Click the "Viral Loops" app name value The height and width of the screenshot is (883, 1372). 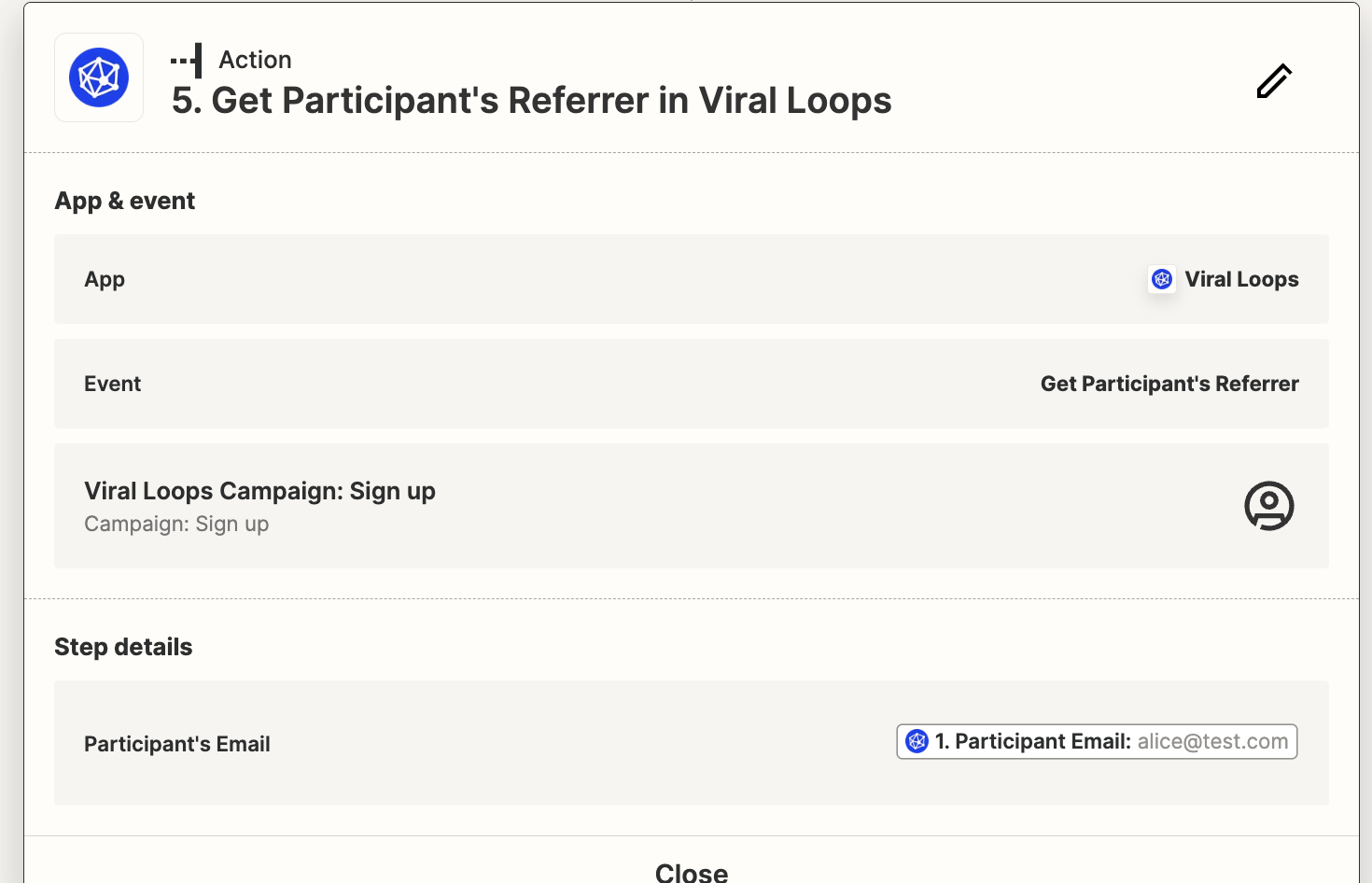[1241, 279]
